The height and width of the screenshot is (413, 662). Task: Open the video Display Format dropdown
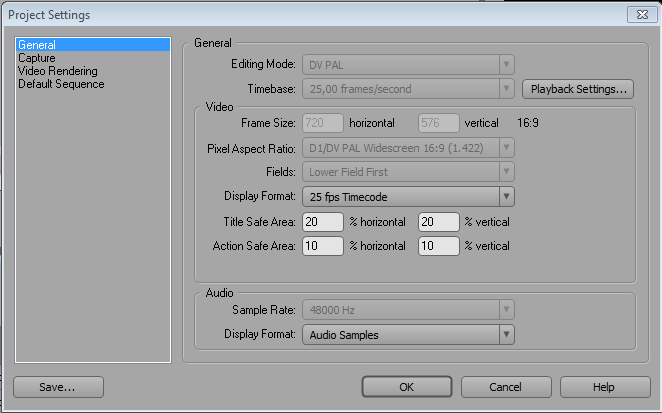408,196
